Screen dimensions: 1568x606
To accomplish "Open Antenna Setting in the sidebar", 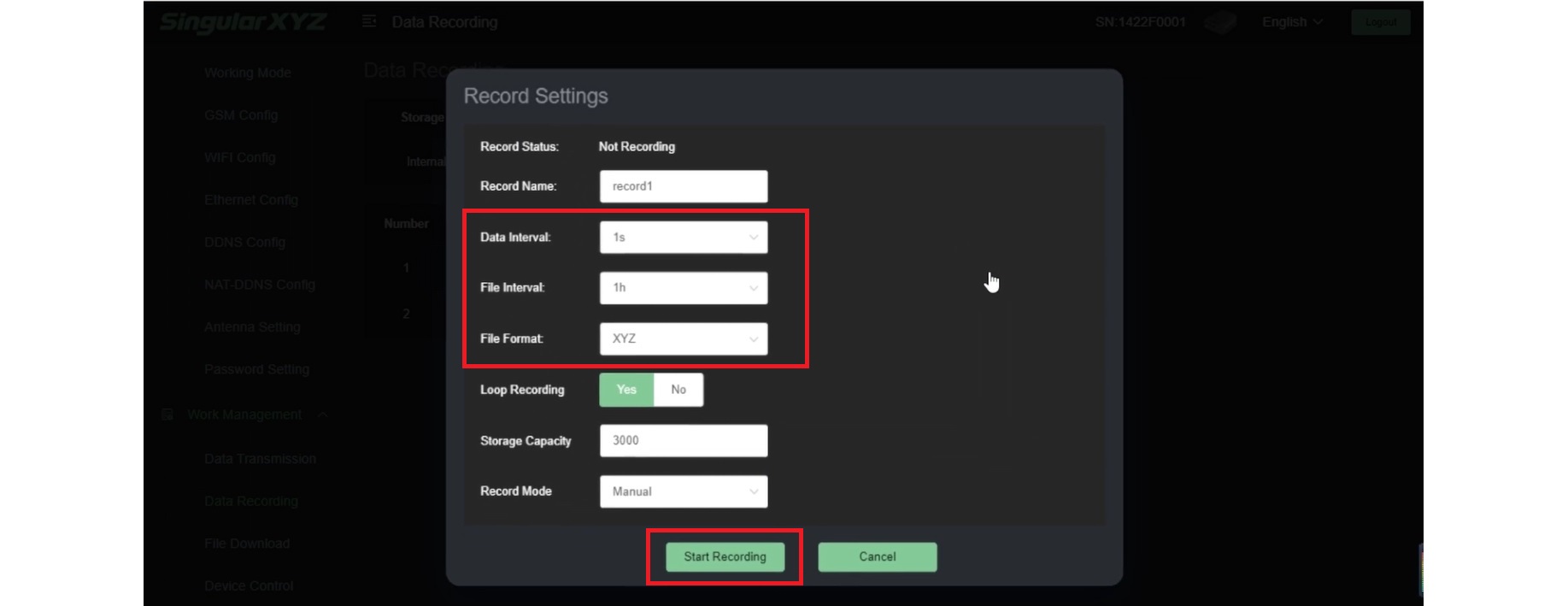I will coord(252,327).
